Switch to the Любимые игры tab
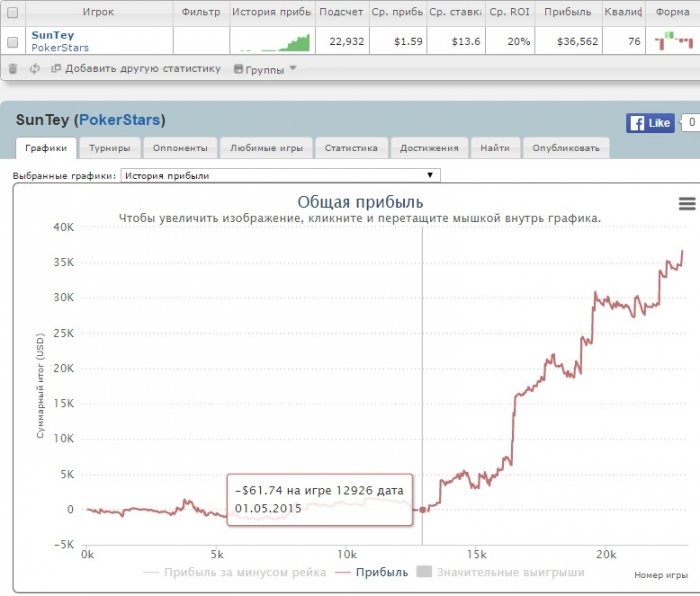Screen dimensions: 700x596 [267, 148]
